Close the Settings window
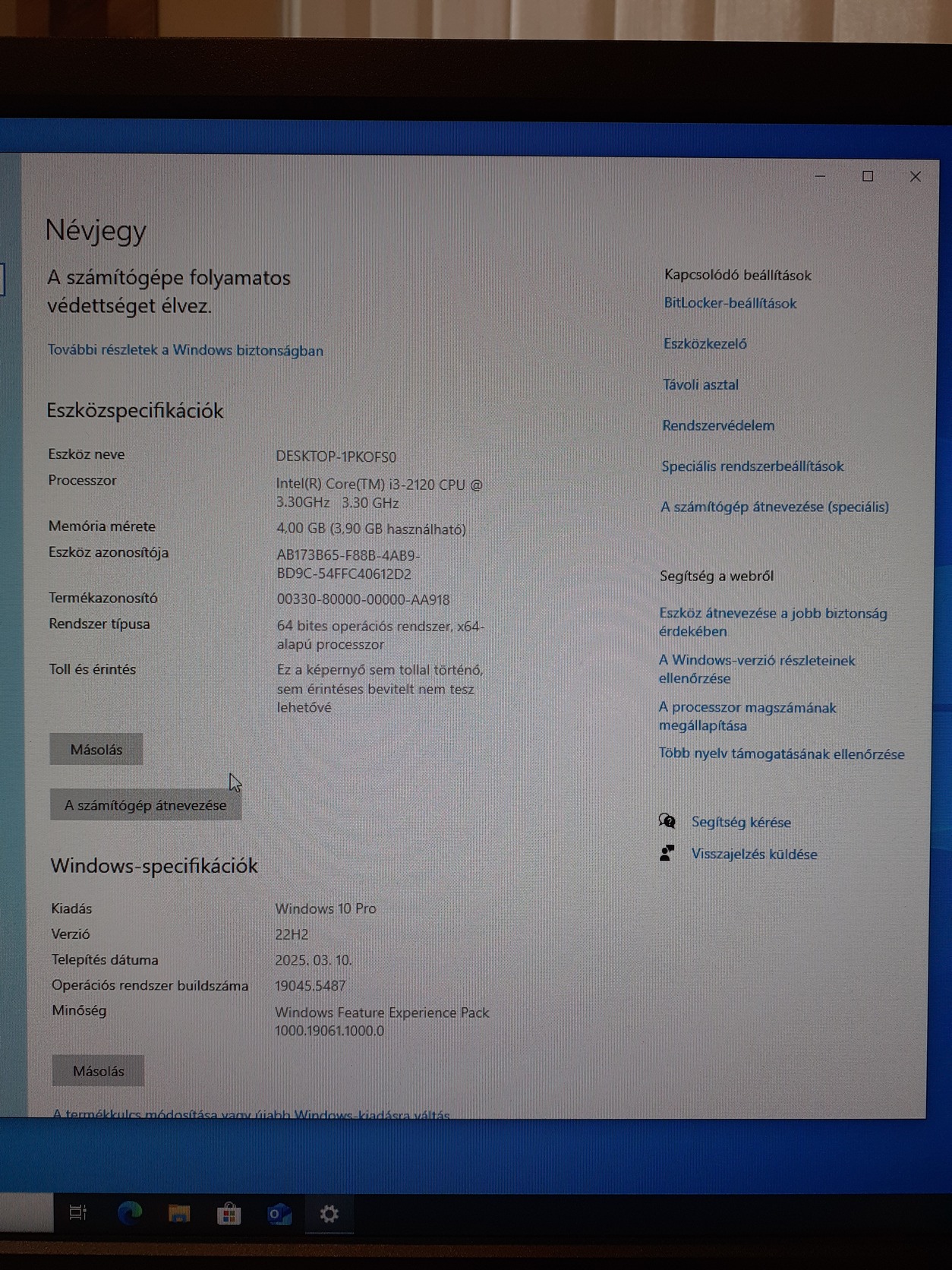This screenshot has height=1270, width=952. click(916, 176)
